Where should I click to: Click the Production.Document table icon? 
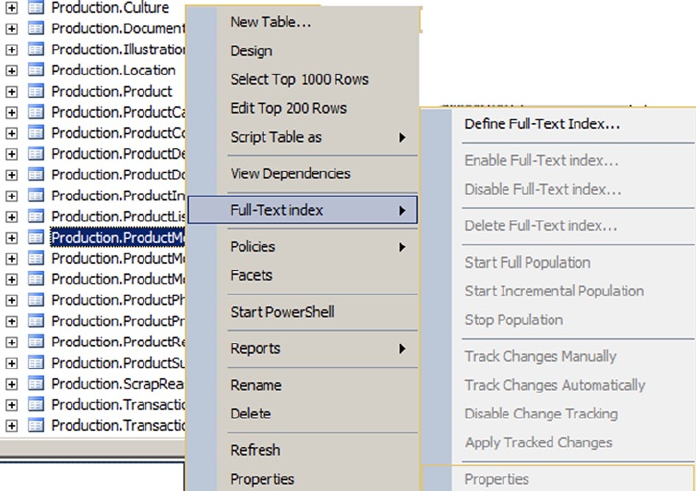[35, 28]
